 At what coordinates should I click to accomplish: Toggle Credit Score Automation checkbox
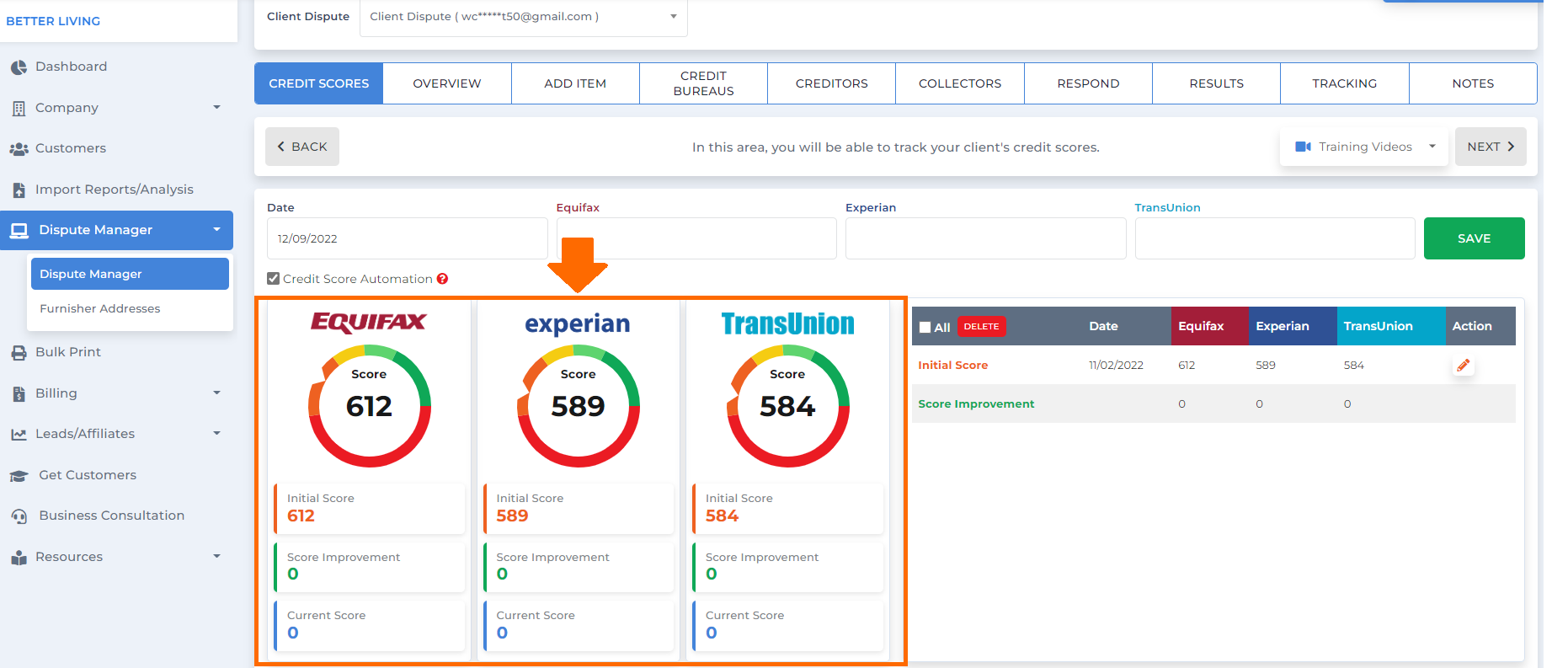pos(273,279)
